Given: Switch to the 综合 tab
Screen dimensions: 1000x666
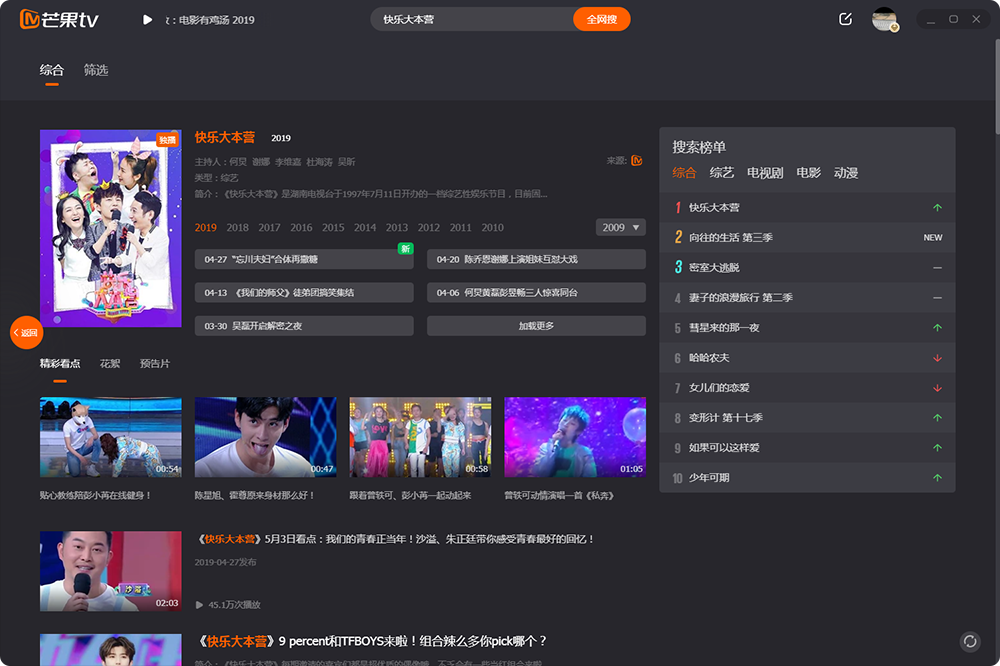Looking at the screenshot, I should pyautogui.click(x=52, y=70).
